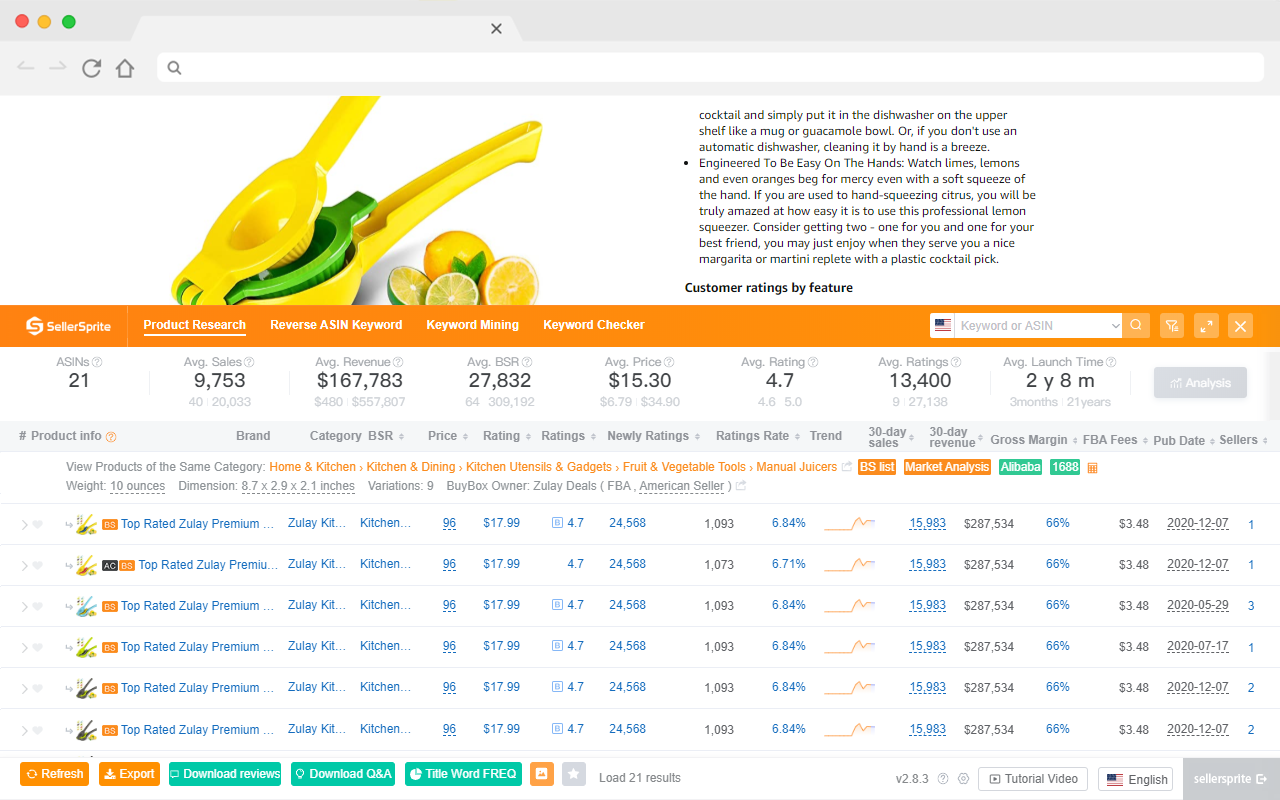
Task: Click Download reviews button
Action: click(225, 774)
